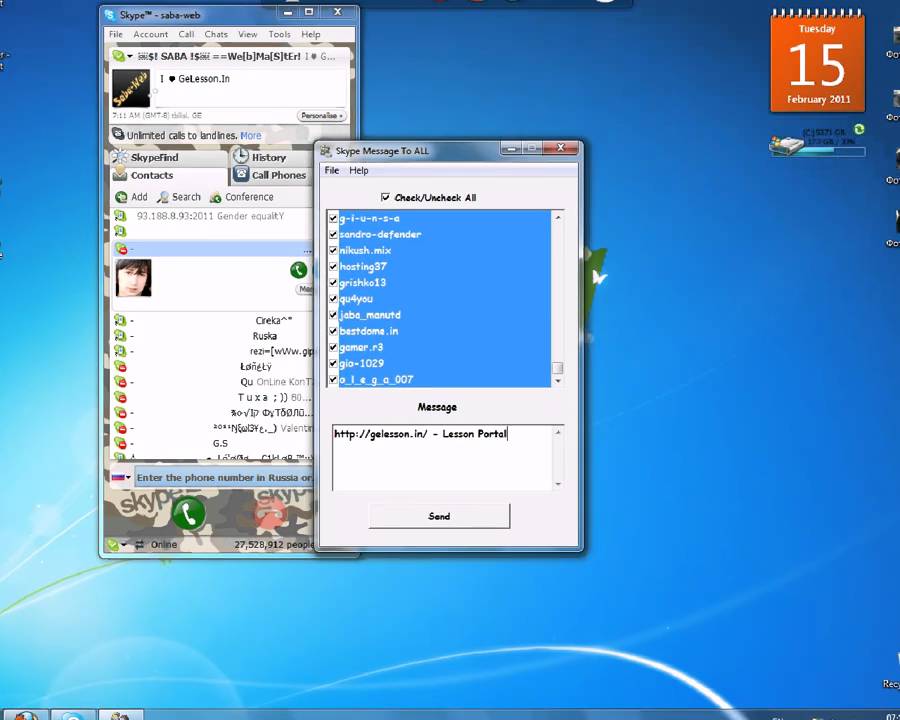The width and height of the screenshot is (900, 720).
Task: Open File menu in Skype Message To ALL
Action: [x=332, y=171]
